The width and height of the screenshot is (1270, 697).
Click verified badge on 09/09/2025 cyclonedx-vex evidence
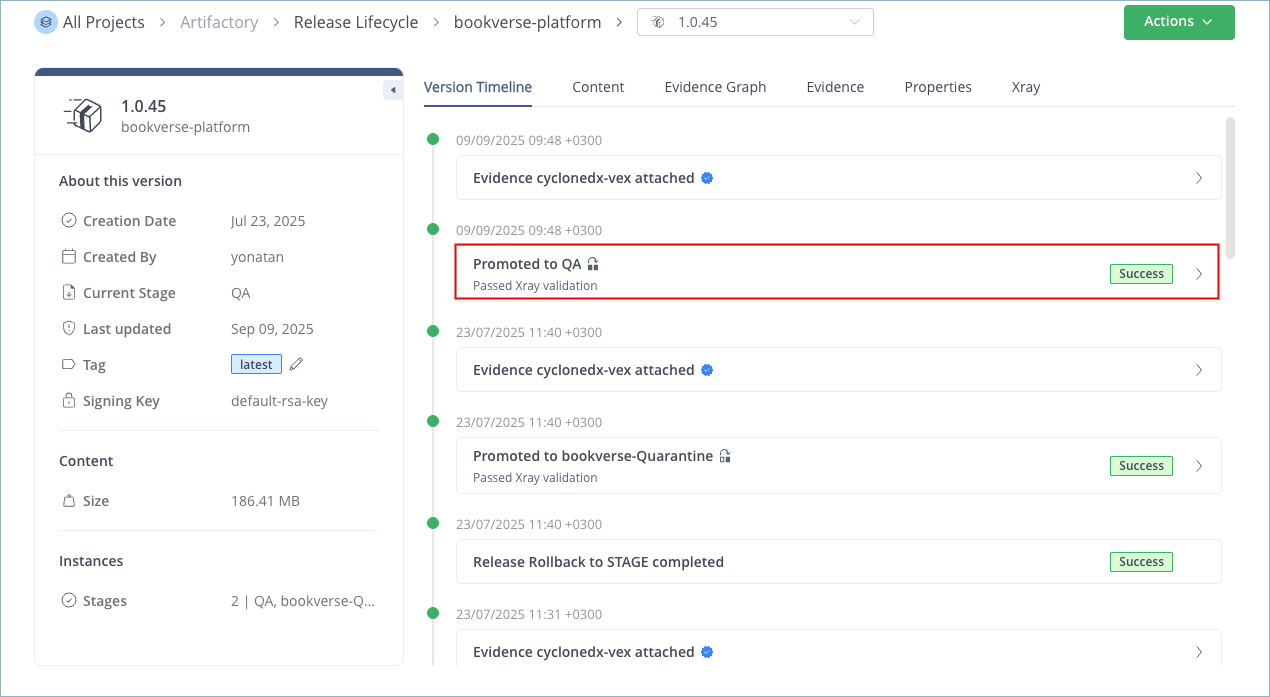point(707,178)
